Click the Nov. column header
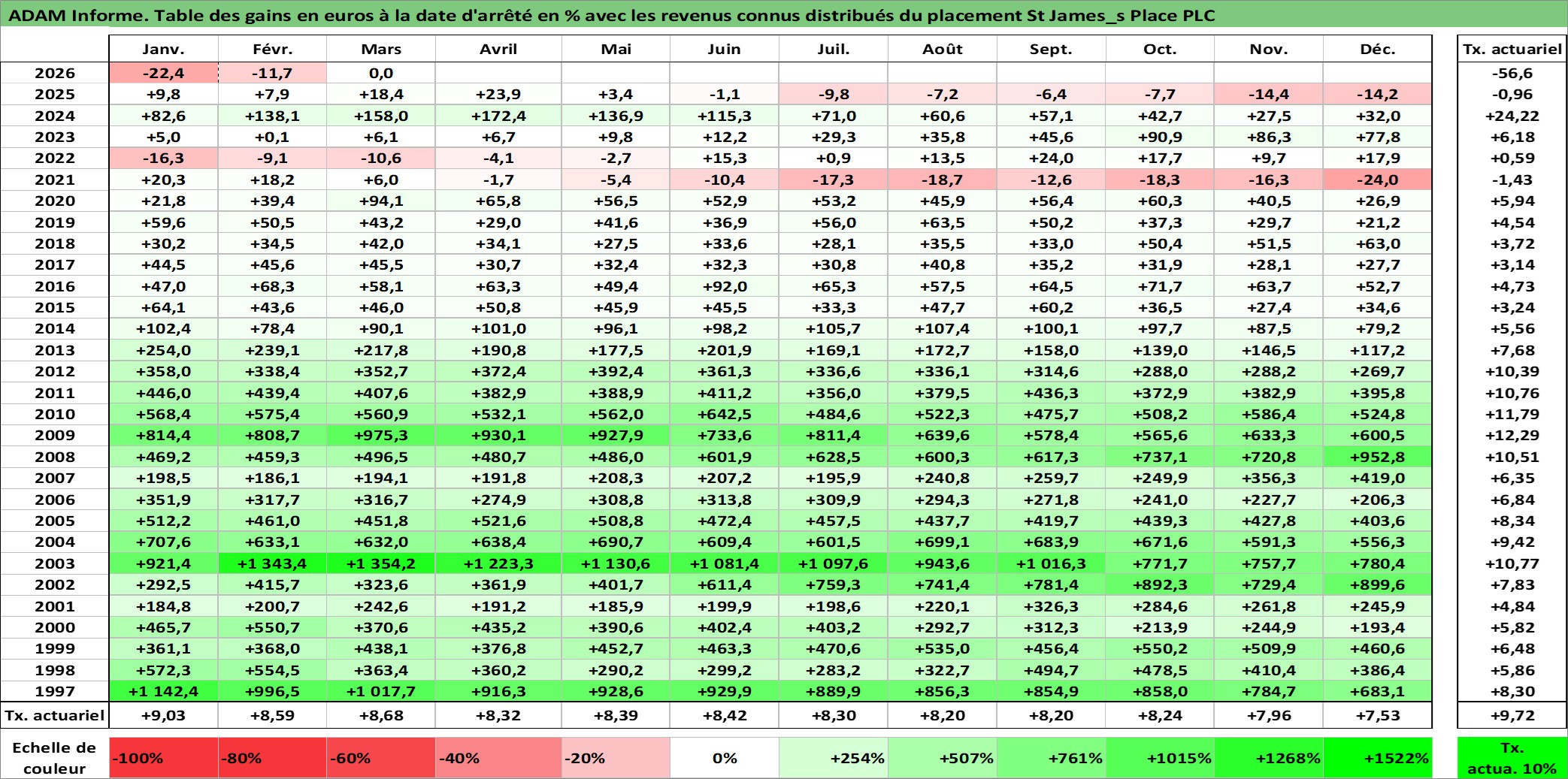 coord(1269,49)
